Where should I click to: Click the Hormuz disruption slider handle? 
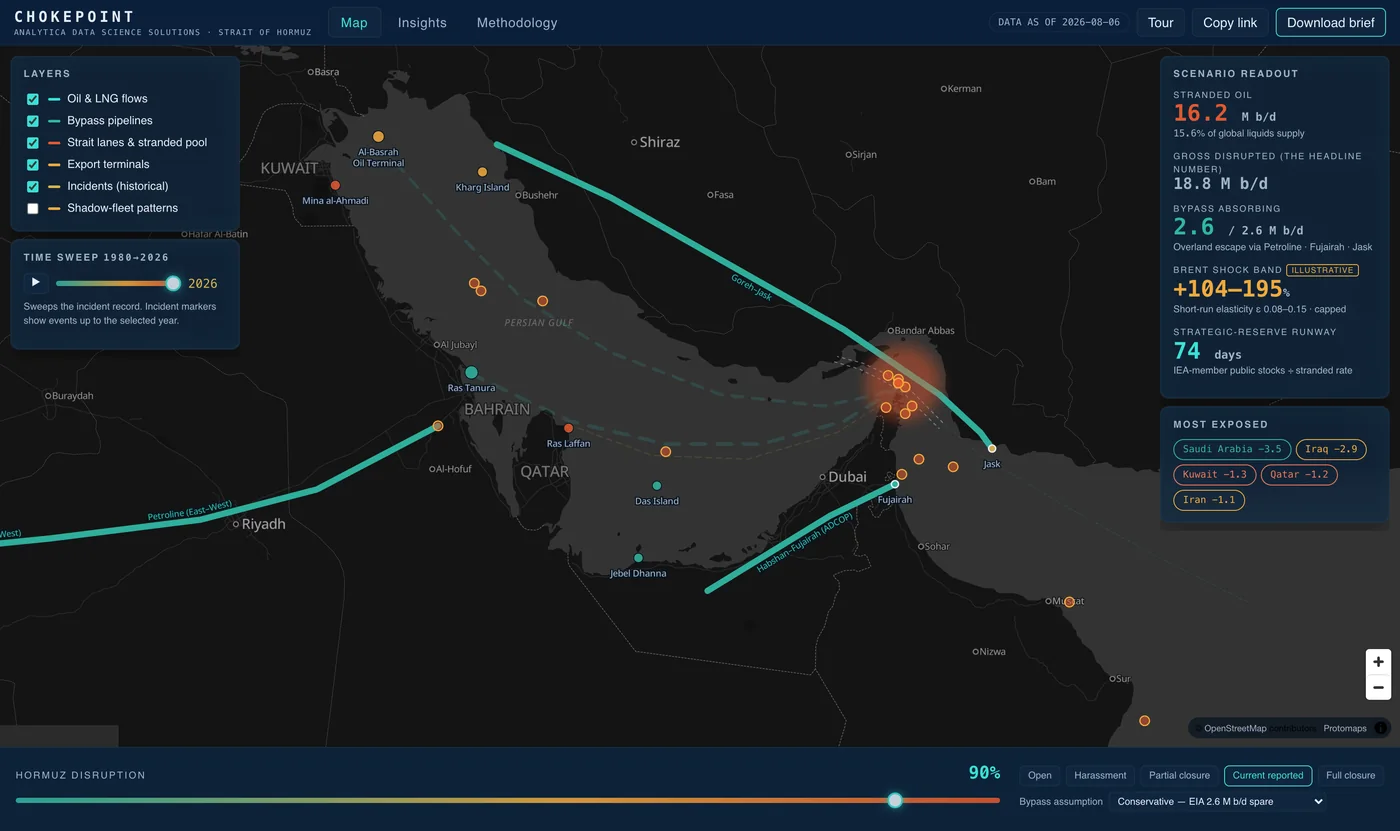click(895, 800)
